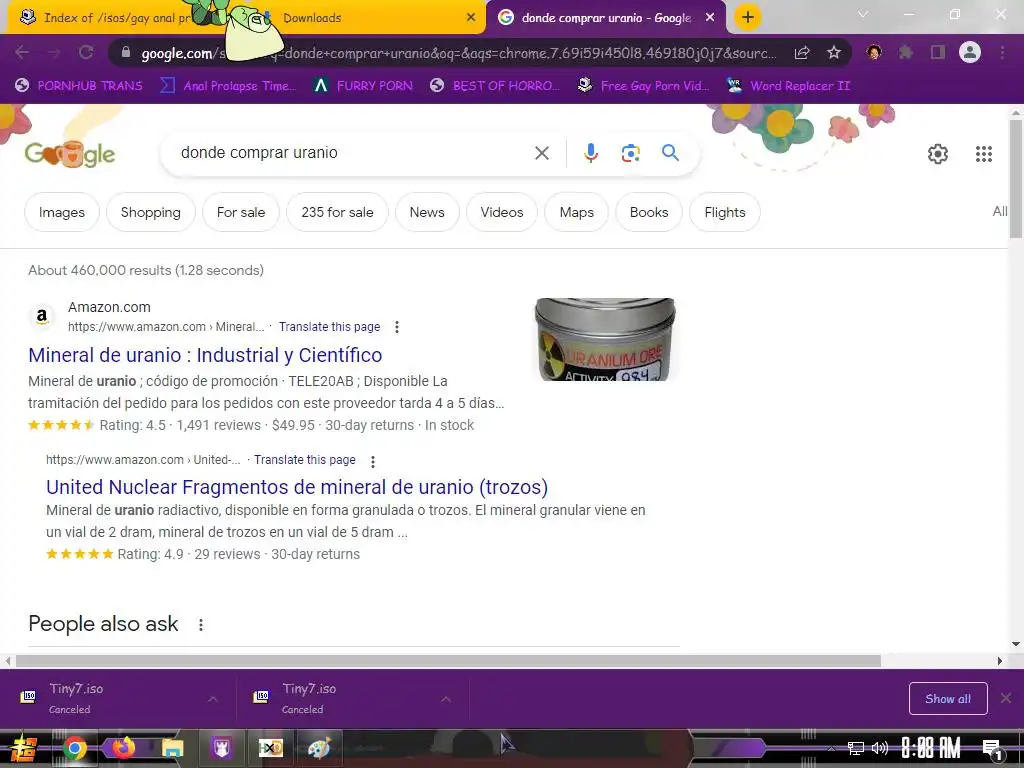The height and width of the screenshot is (768, 1024).
Task: Reload the page with the refresh icon
Action: click(x=86, y=53)
